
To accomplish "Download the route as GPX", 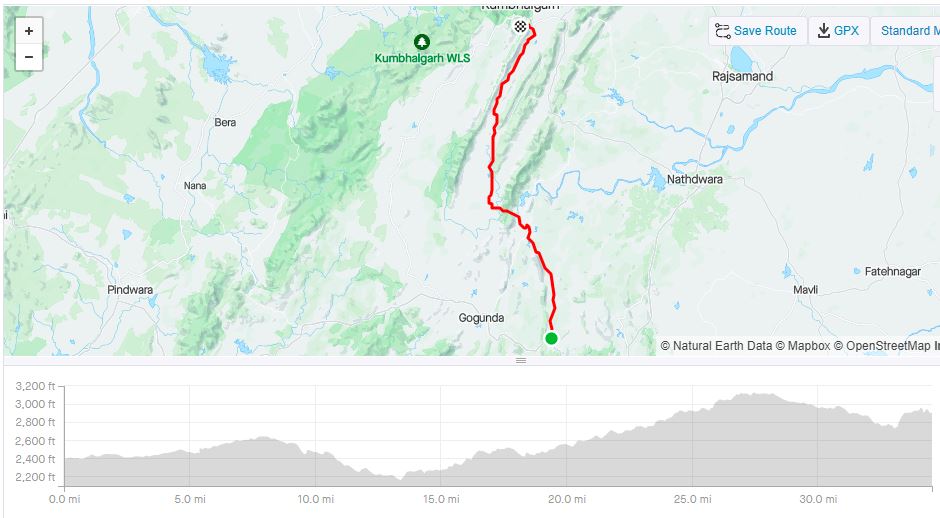I will click(x=839, y=31).
